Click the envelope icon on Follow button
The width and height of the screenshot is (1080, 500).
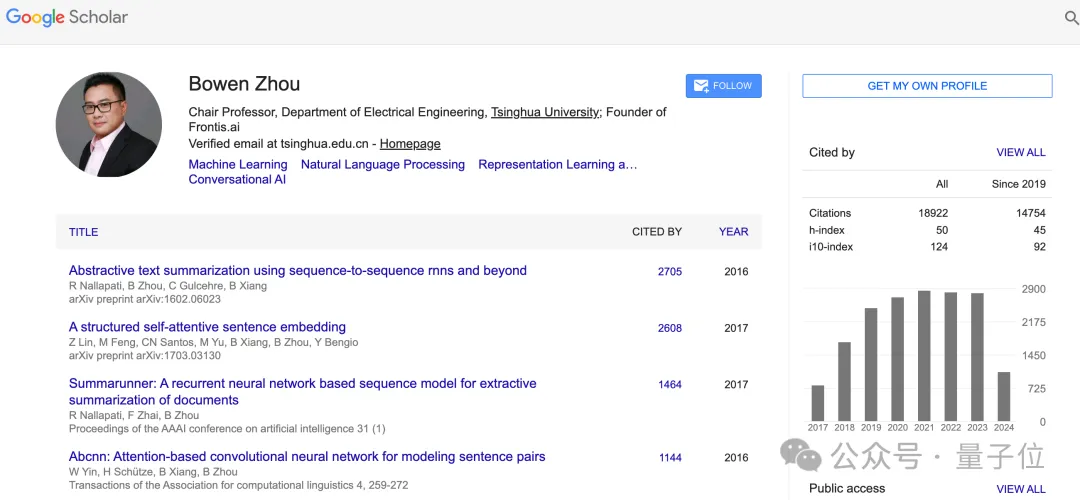point(701,86)
